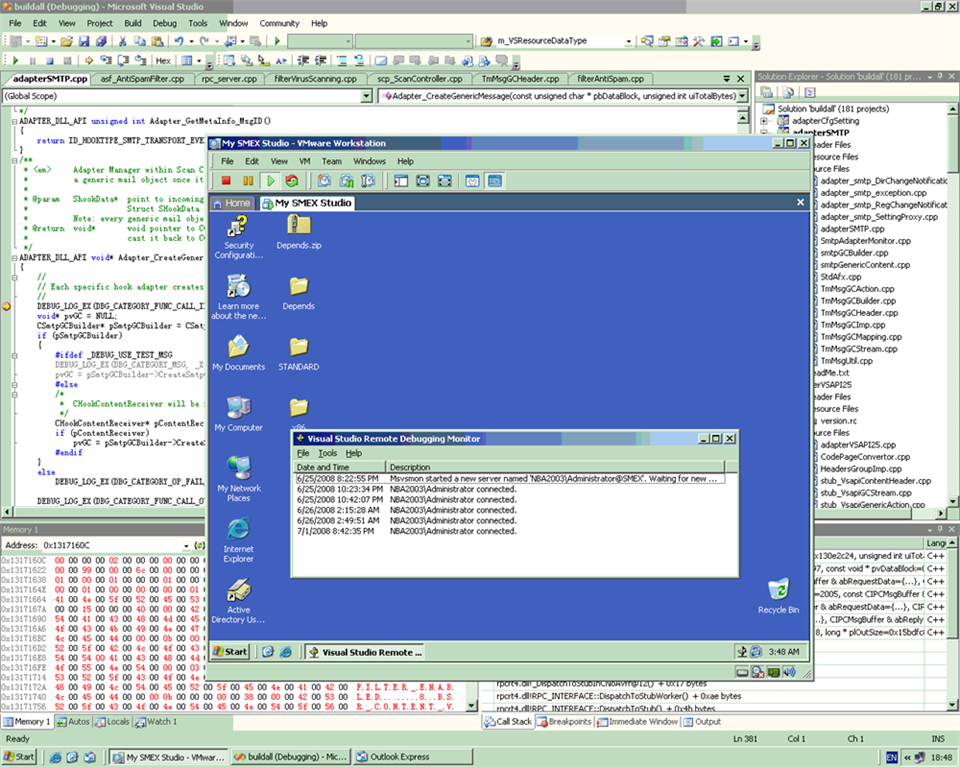Click the Save icon in Visual Studio toolbar
This screenshot has height=768, width=960.
84,41
